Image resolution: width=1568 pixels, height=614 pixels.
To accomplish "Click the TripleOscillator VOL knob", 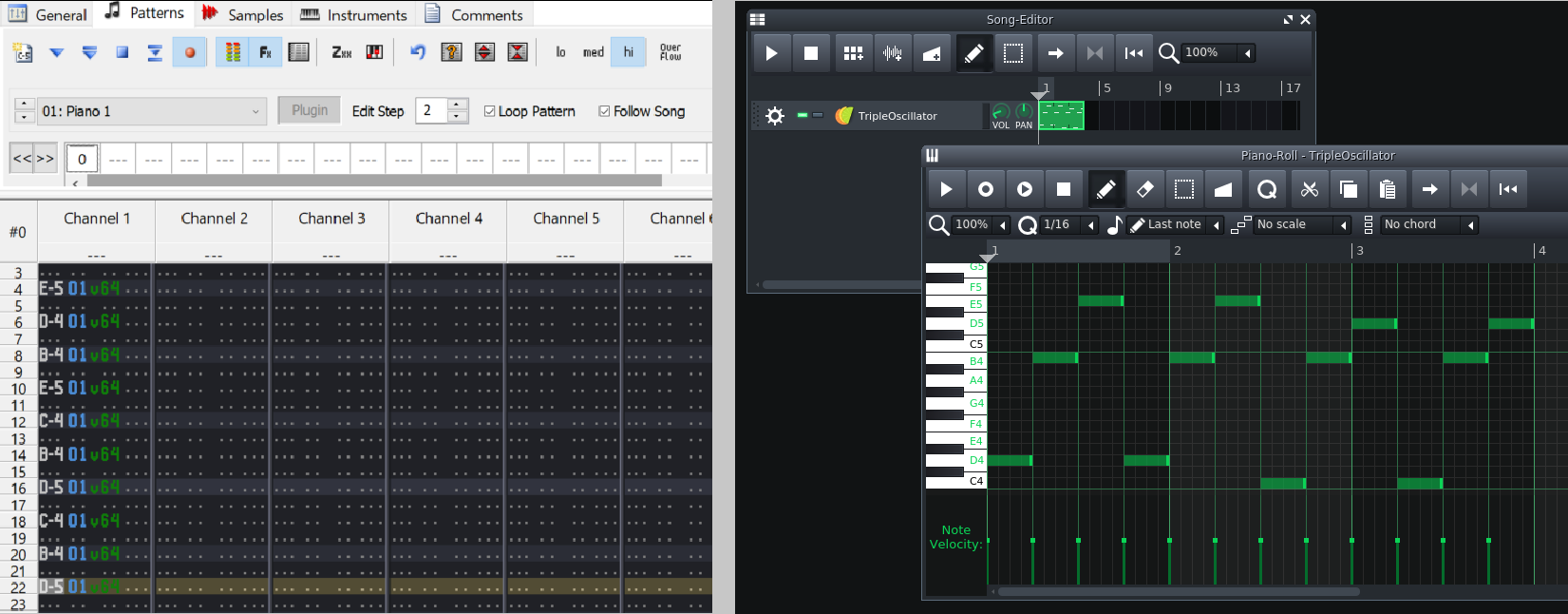I will pos(1000,112).
